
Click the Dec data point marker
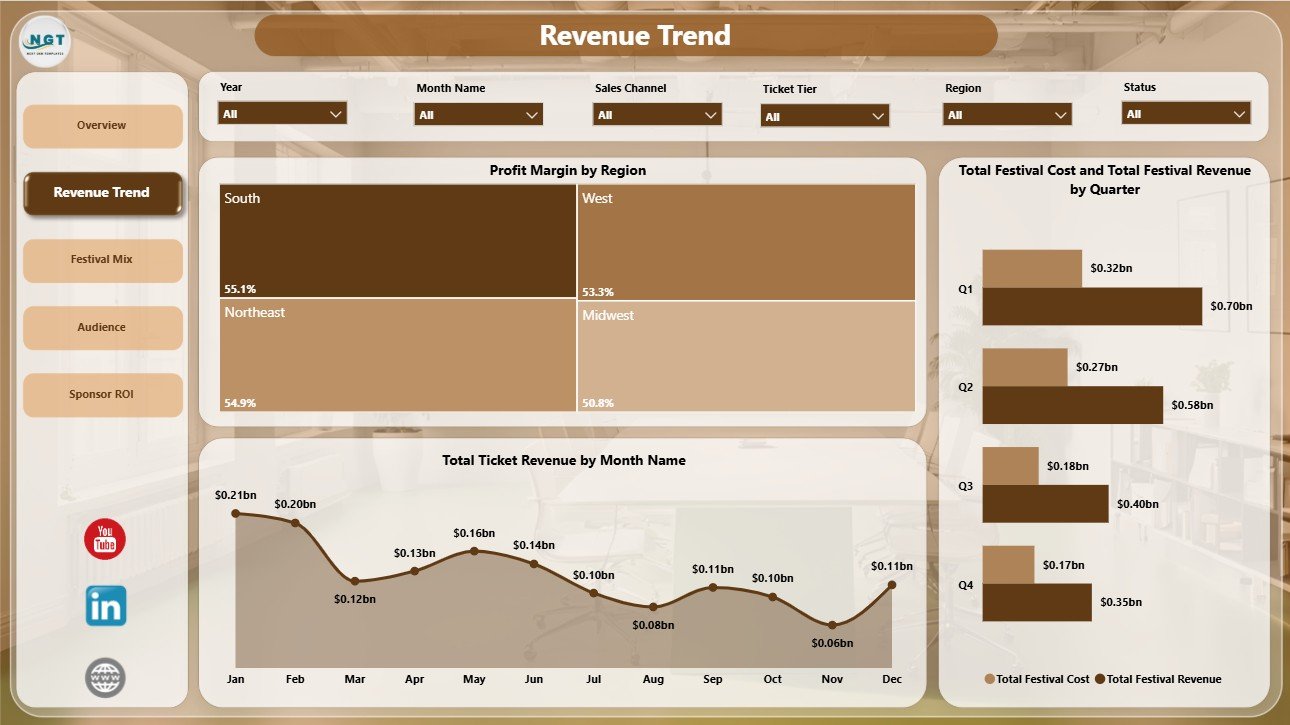pos(892,585)
